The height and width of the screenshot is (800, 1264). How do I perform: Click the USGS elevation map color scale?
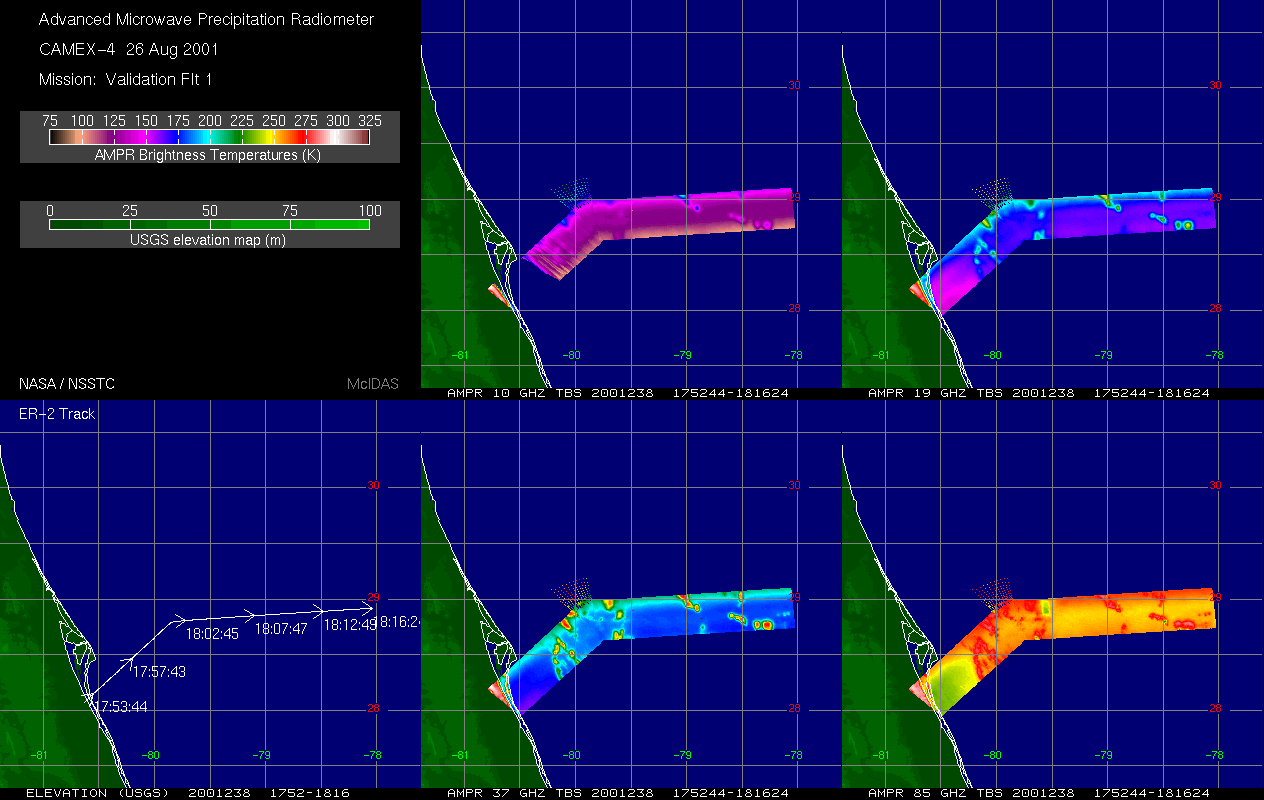(x=209, y=224)
